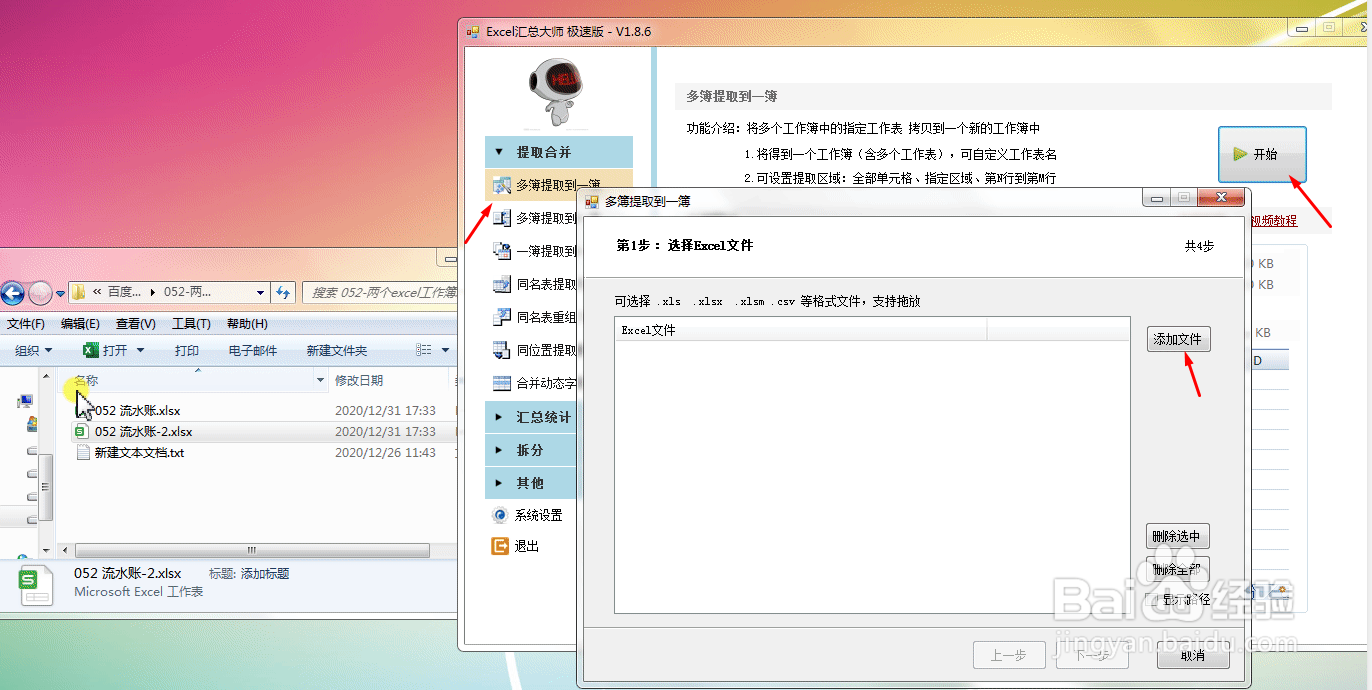The width and height of the screenshot is (1372, 690).
Task: Click 打印 in Explorer toolbar
Action: coord(187,350)
